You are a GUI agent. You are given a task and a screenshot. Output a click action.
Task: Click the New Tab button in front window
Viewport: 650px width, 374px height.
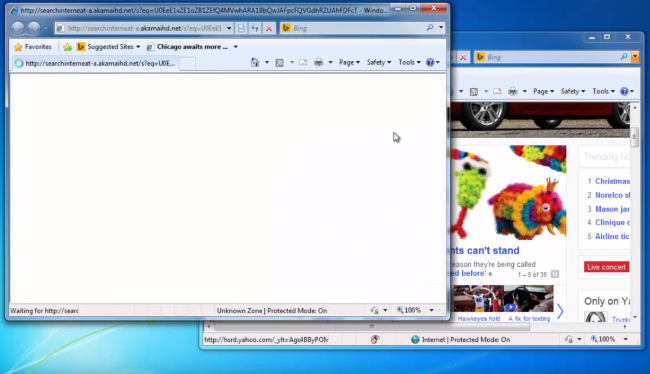[x=187, y=63]
